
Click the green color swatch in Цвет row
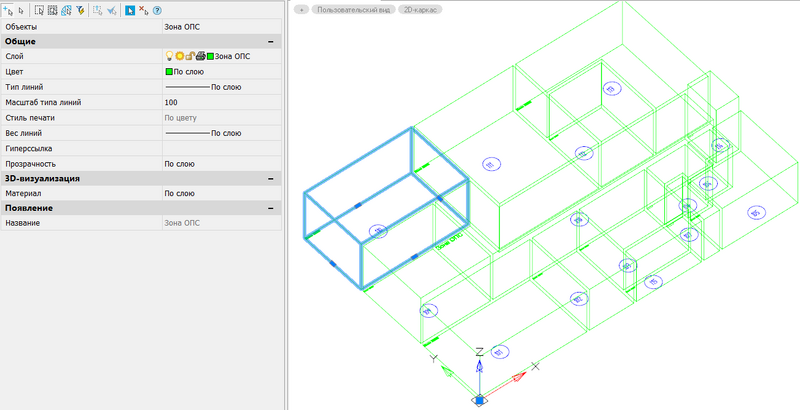click(169, 72)
